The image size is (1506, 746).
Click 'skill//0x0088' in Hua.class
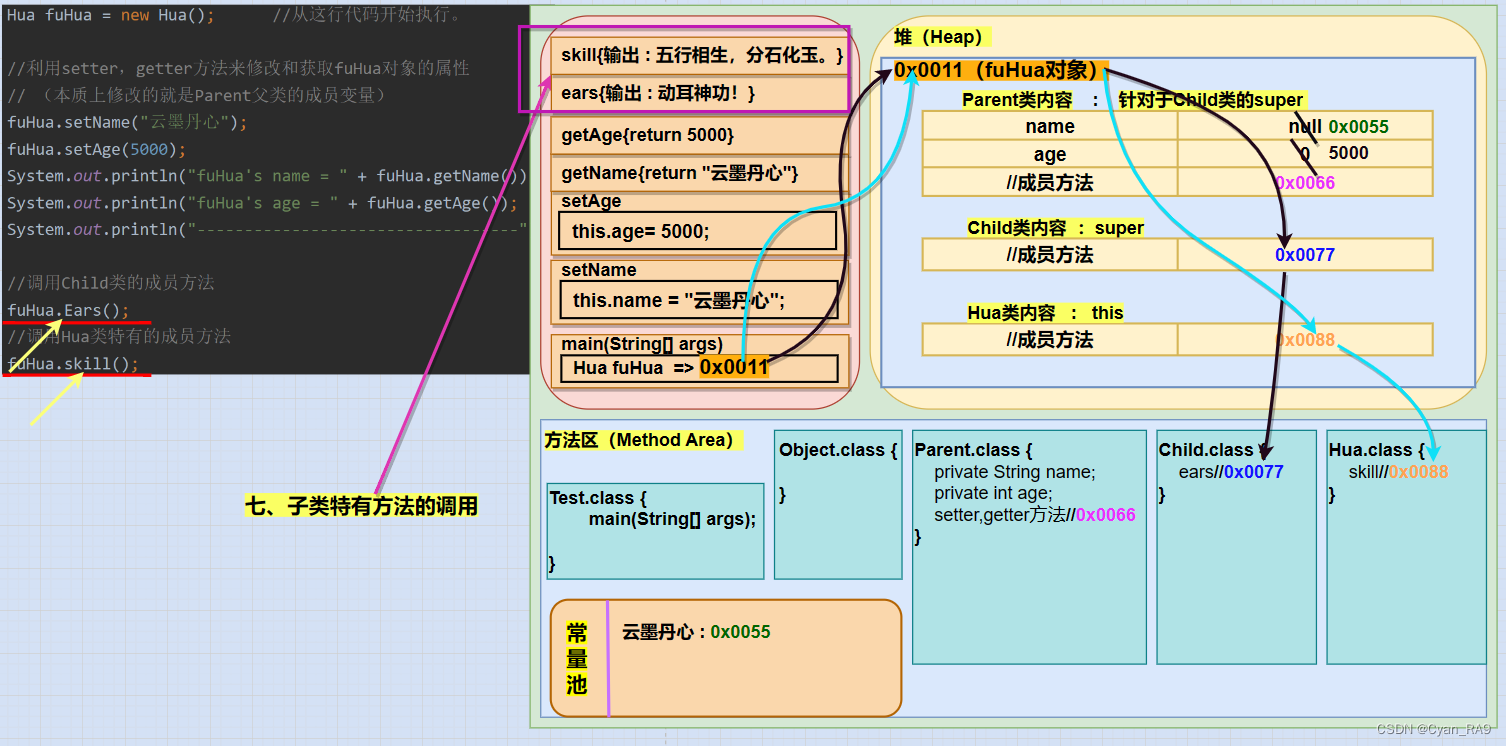point(1398,472)
